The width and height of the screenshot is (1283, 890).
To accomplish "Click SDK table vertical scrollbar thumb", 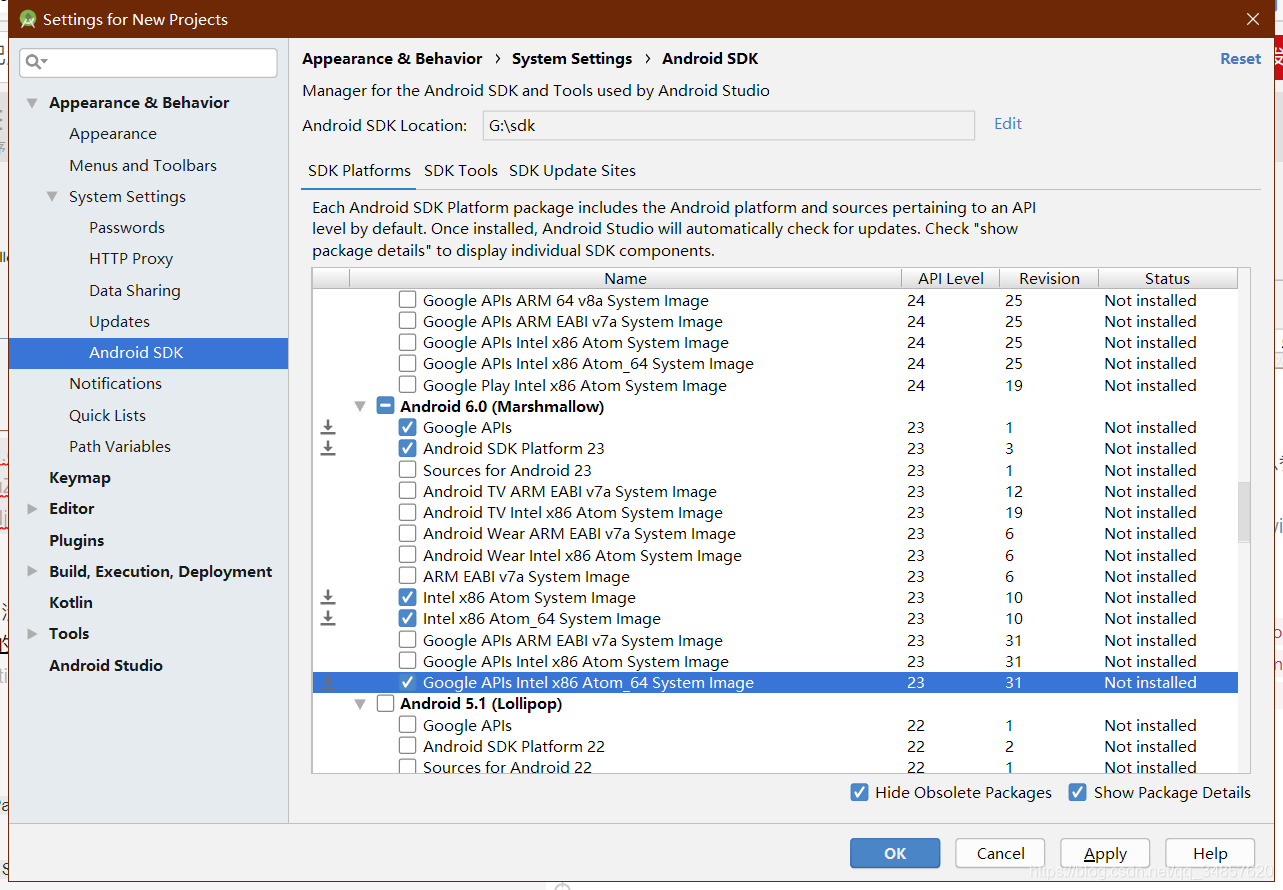I will [x=1244, y=511].
